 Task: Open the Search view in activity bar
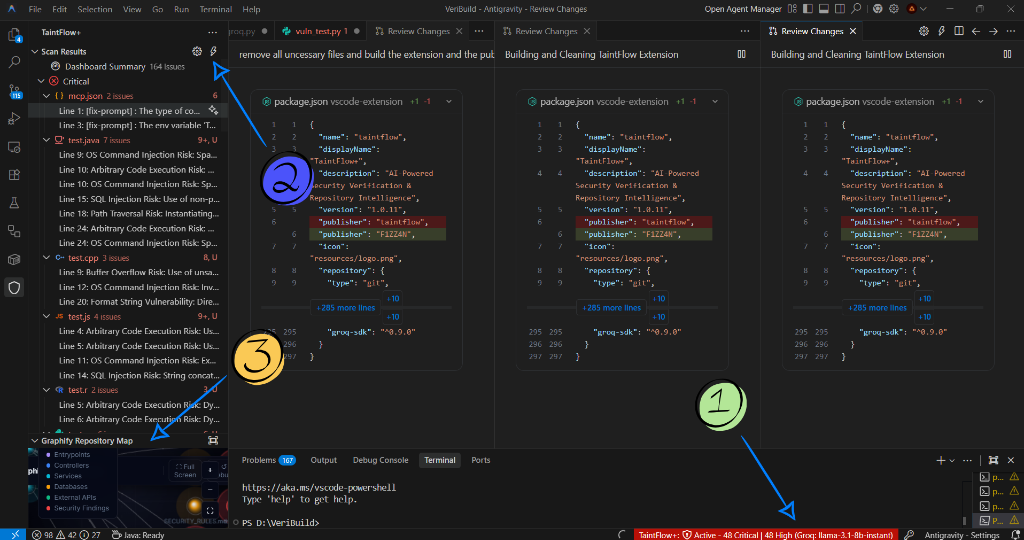coord(14,63)
